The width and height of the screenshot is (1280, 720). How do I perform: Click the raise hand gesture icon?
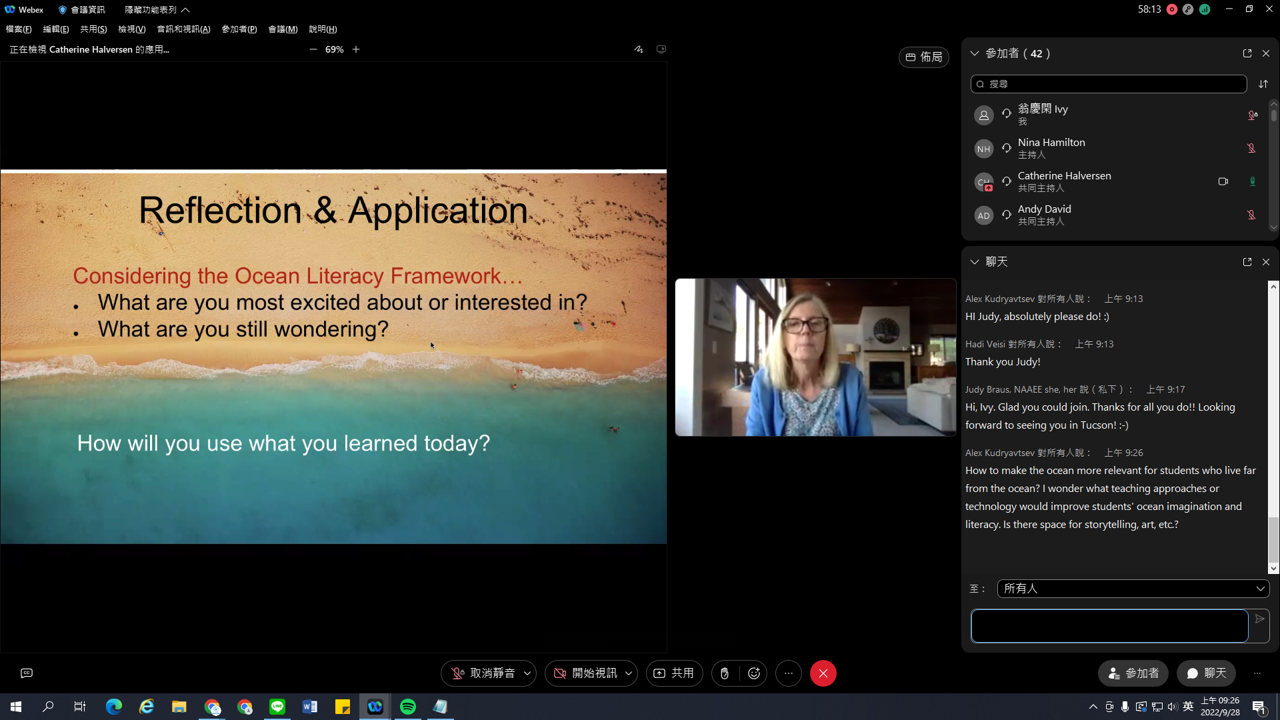(x=725, y=673)
